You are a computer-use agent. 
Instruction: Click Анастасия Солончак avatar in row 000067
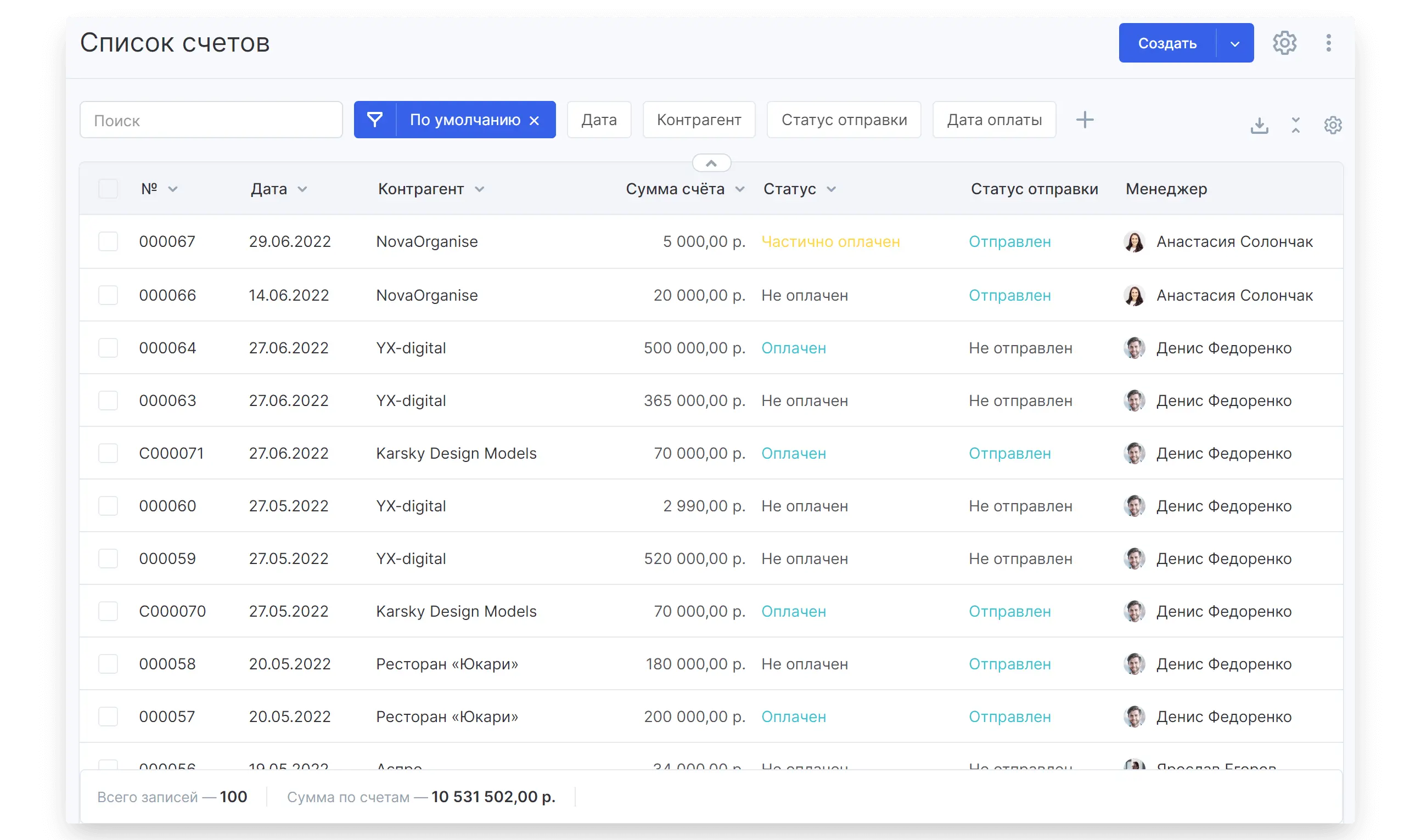tap(1134, 242)
